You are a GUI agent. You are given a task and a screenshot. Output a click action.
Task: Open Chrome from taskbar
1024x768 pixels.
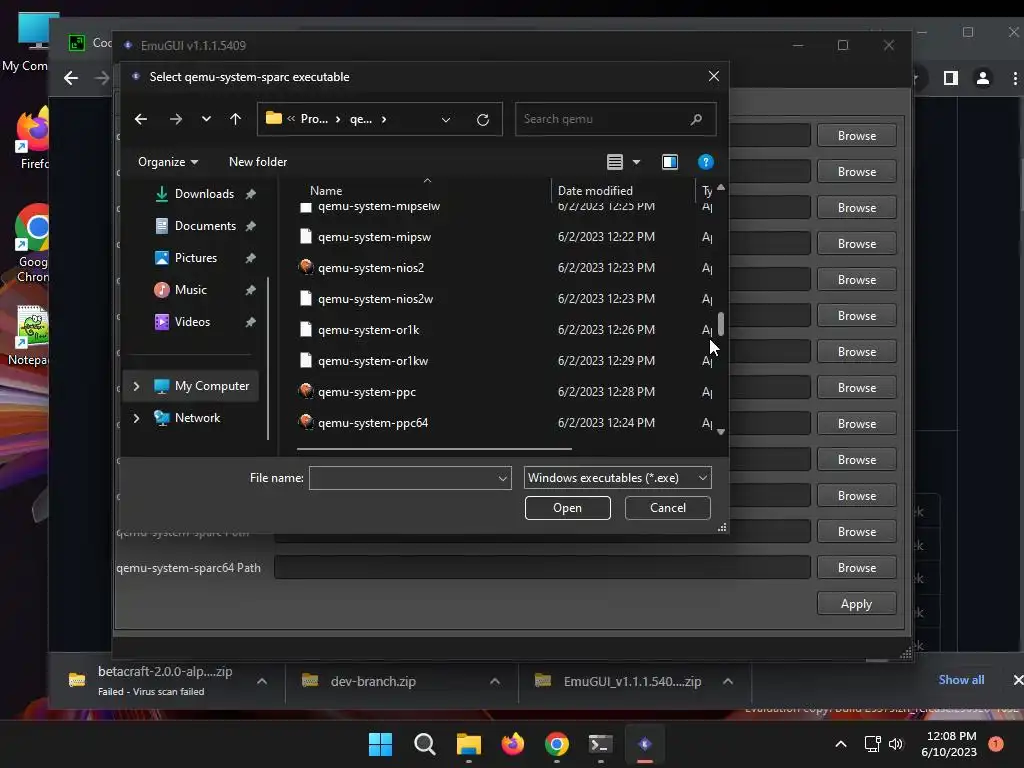tap(556, 744)
